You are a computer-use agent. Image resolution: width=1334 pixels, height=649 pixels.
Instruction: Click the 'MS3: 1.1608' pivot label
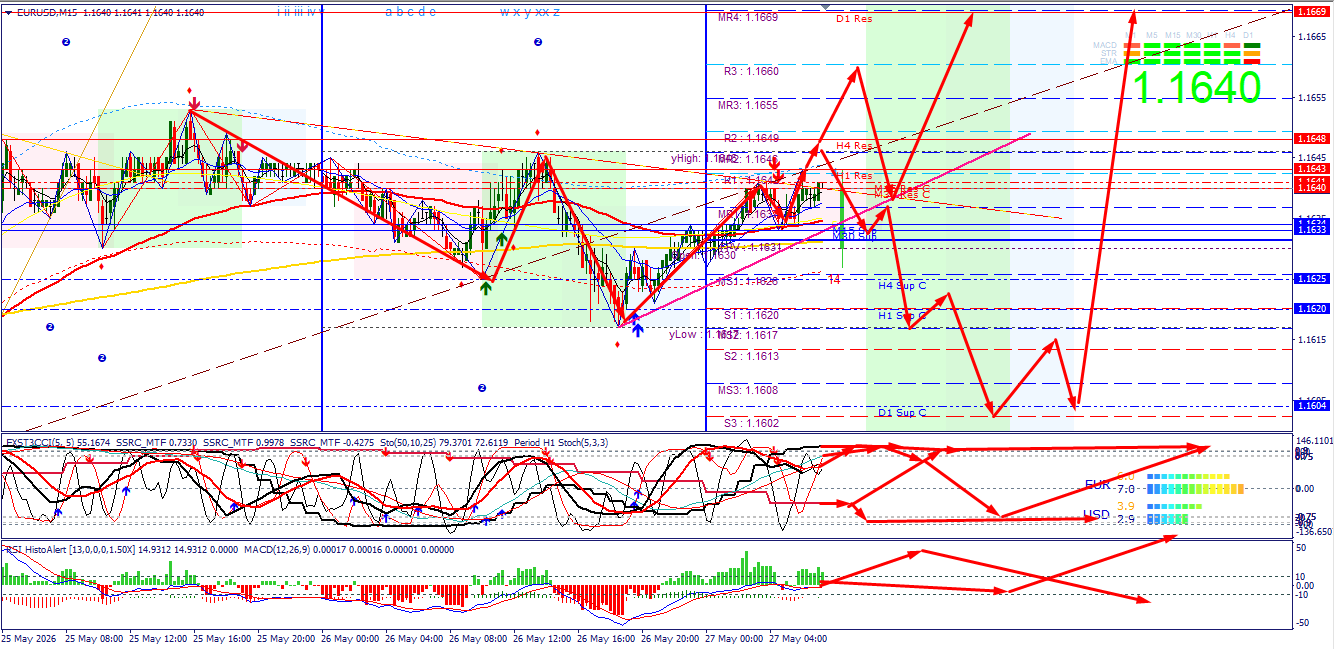pyautogui.click(x=748, y=390)
